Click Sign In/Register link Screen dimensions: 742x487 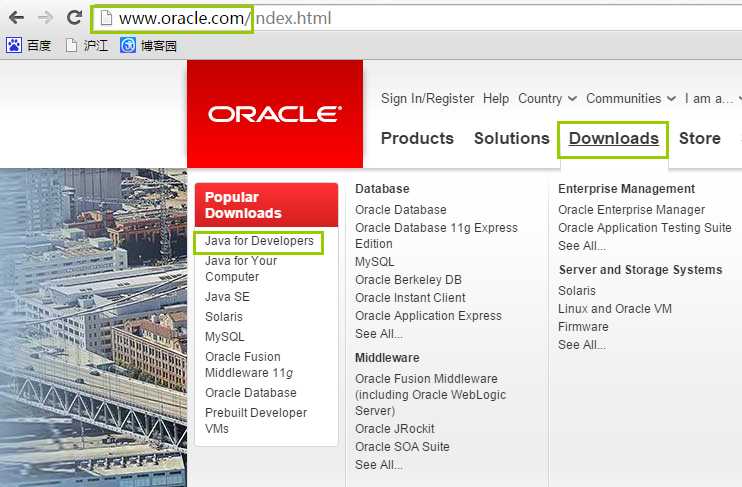tap(427, 98)
